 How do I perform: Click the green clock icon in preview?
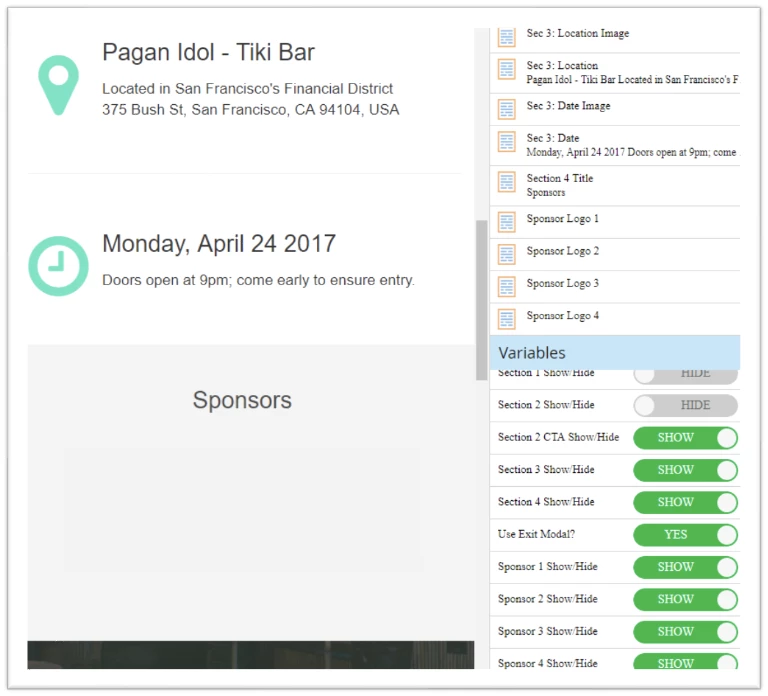click(58, 266)
